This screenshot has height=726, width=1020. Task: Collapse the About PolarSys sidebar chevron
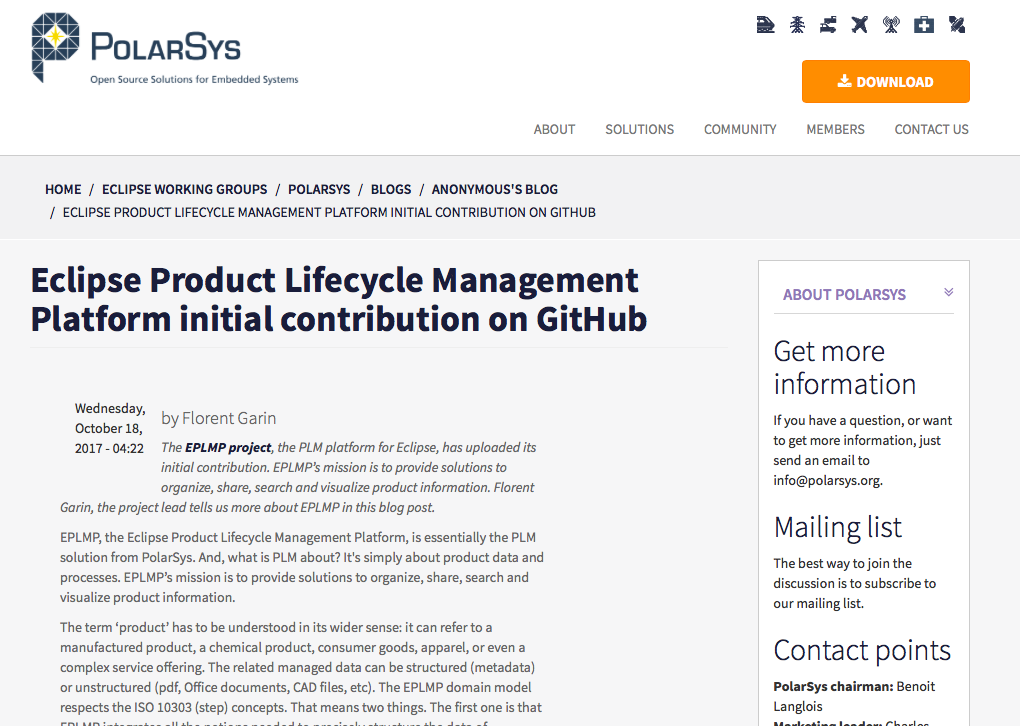tap(948, 293)
